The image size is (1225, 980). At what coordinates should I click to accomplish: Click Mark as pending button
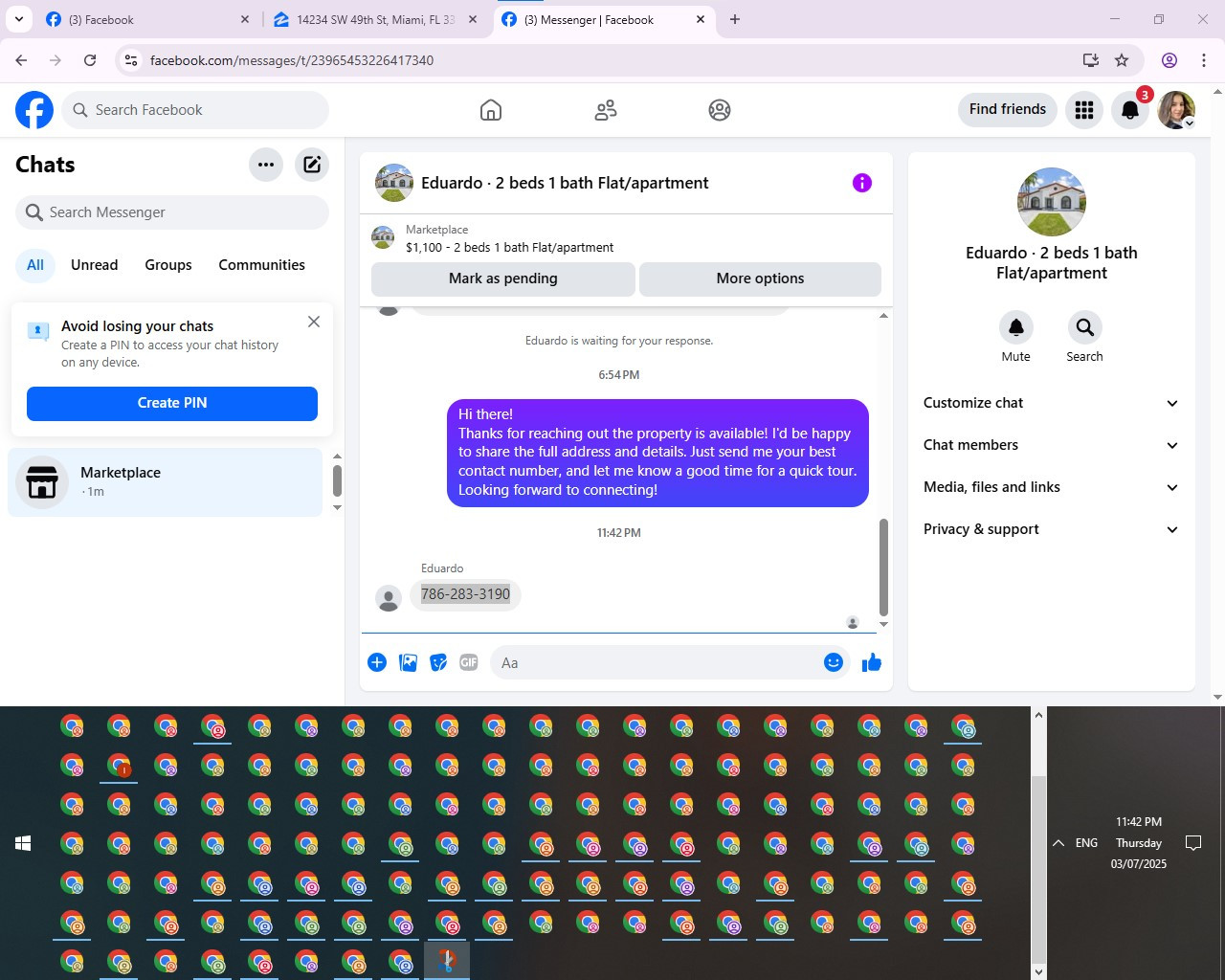503,278
